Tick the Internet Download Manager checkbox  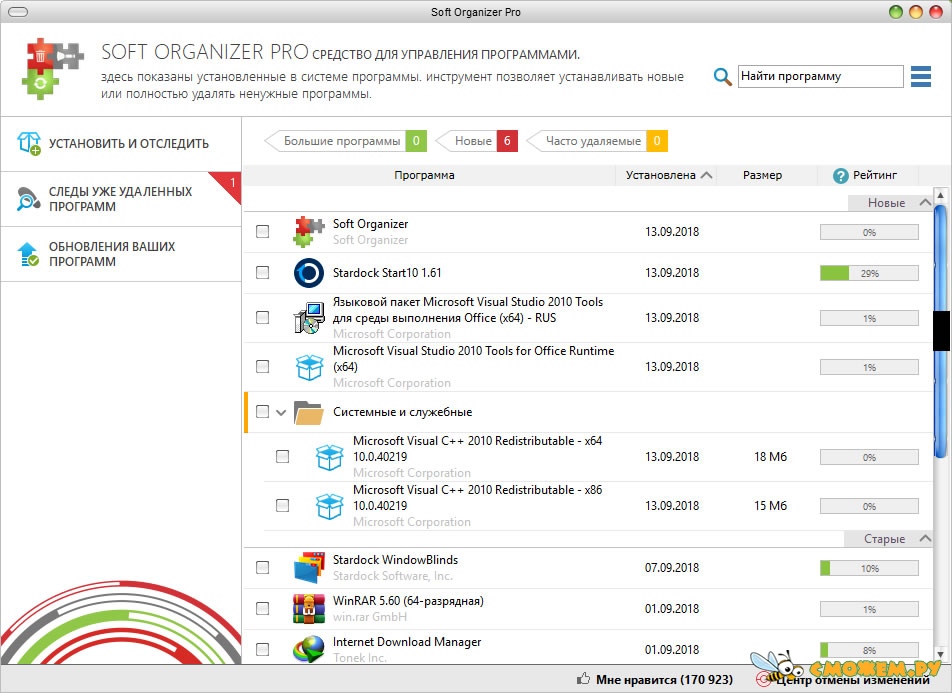(262, 649)
